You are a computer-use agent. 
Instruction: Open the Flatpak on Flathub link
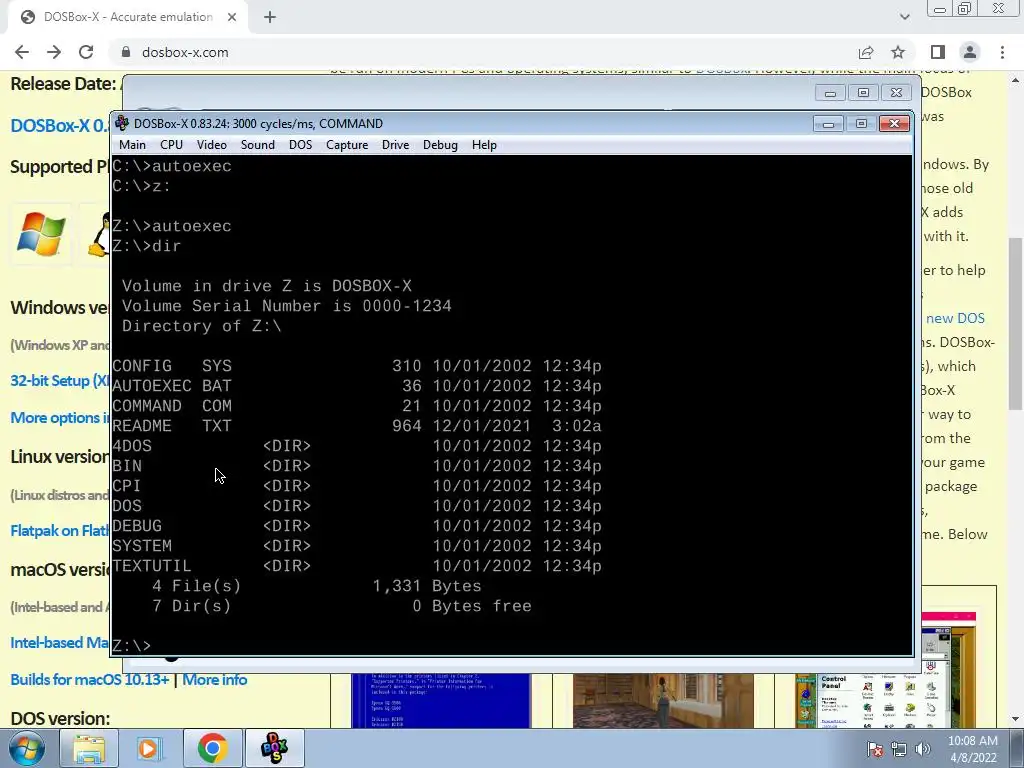click(59, 530)
